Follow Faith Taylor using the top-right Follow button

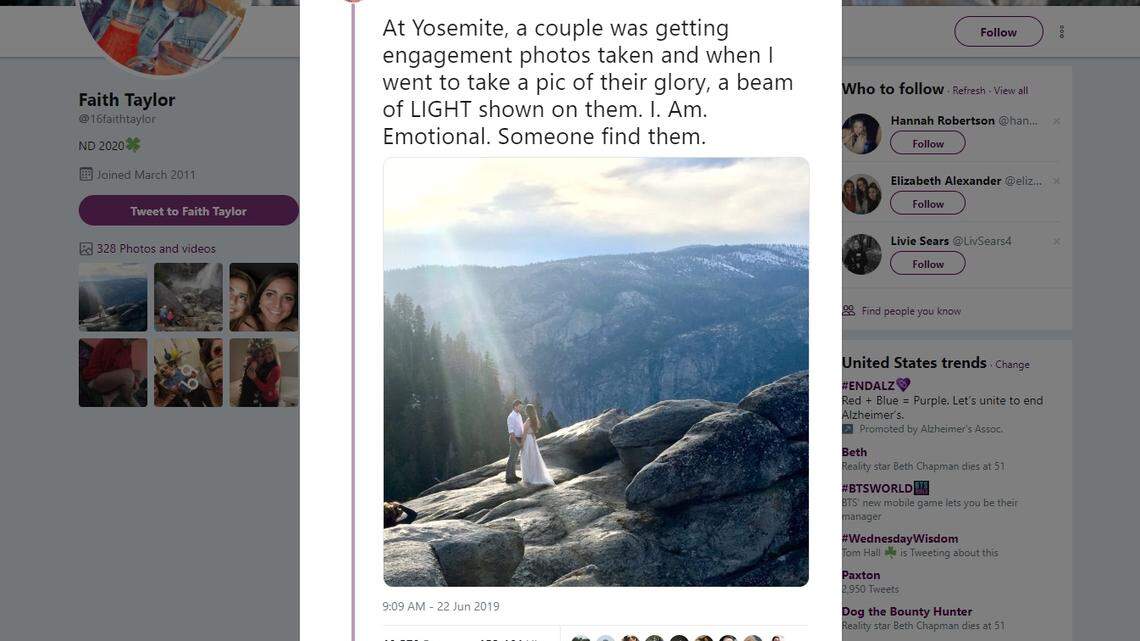(x=997, y=31)
